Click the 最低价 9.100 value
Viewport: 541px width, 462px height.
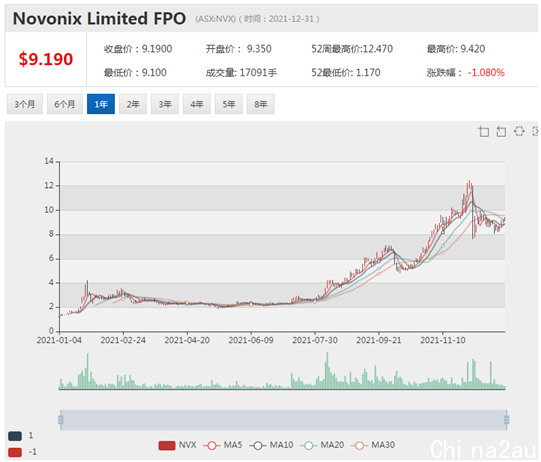[135, 73]
